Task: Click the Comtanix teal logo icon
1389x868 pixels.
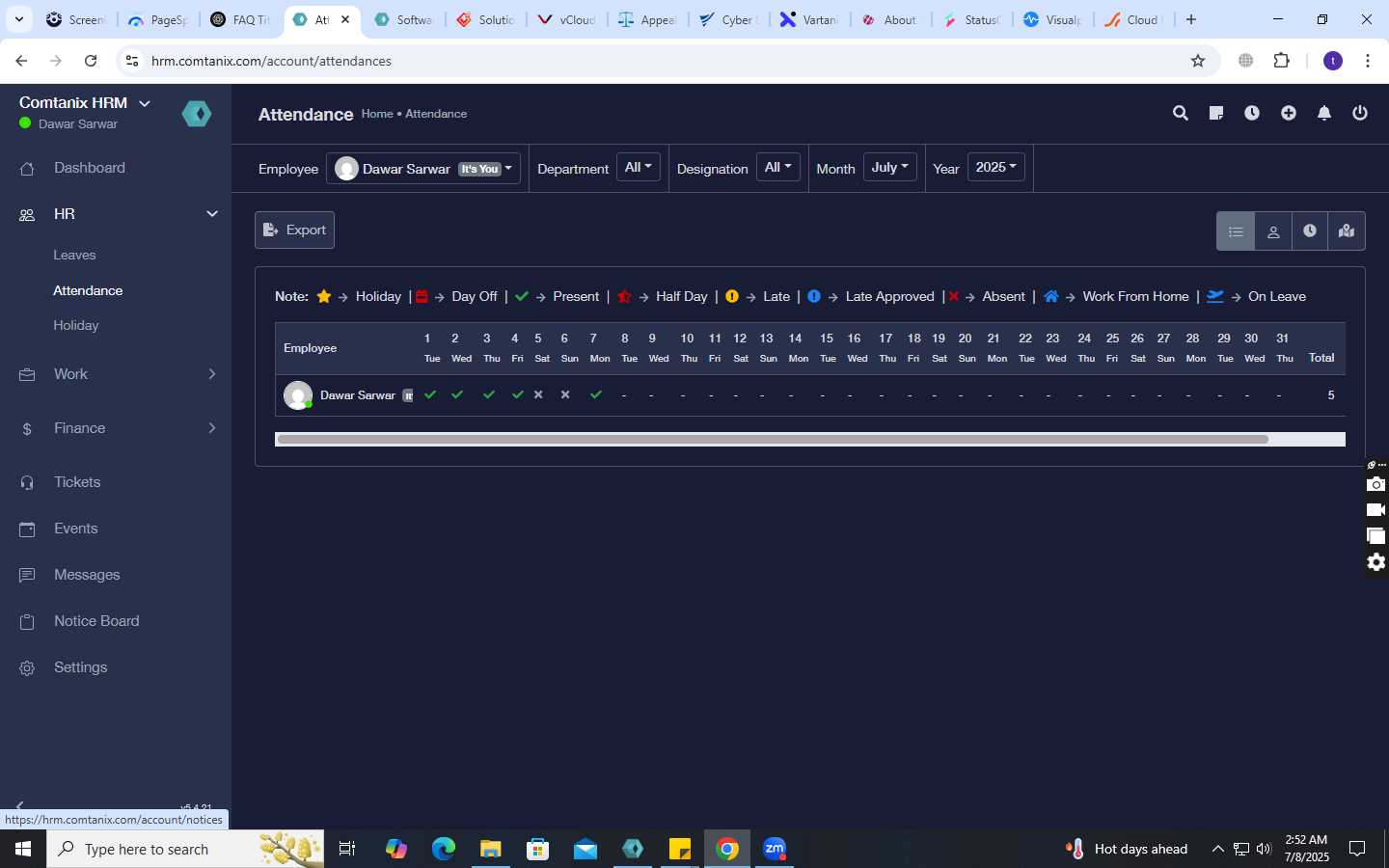Action: click(x=197, y=114)
